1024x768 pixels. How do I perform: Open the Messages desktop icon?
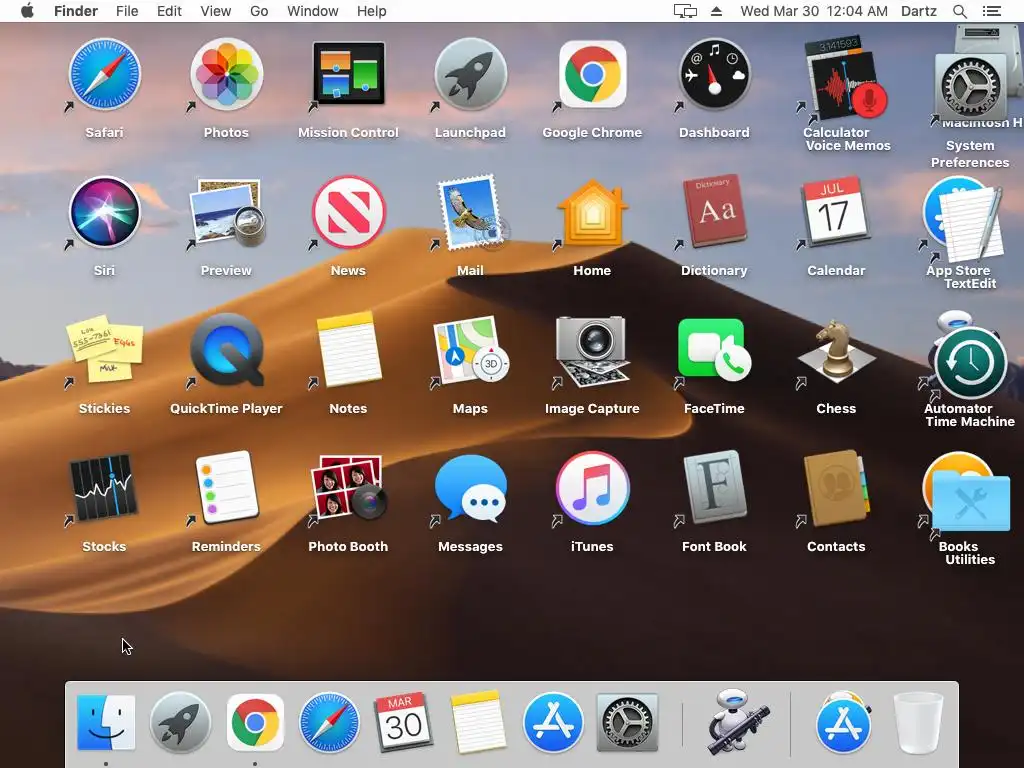tap(471, 487)
